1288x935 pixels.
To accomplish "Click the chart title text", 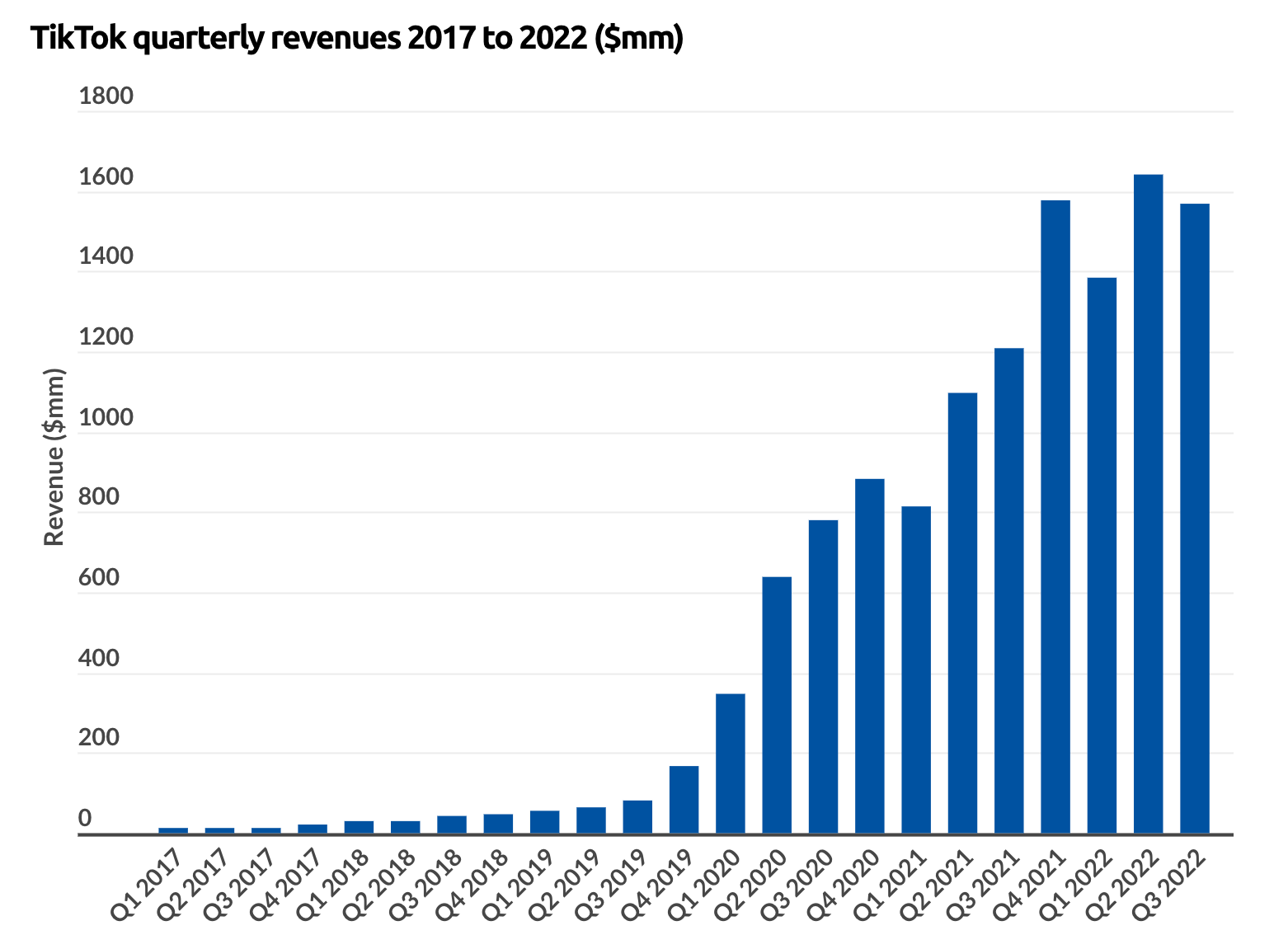I will (357, 39).
